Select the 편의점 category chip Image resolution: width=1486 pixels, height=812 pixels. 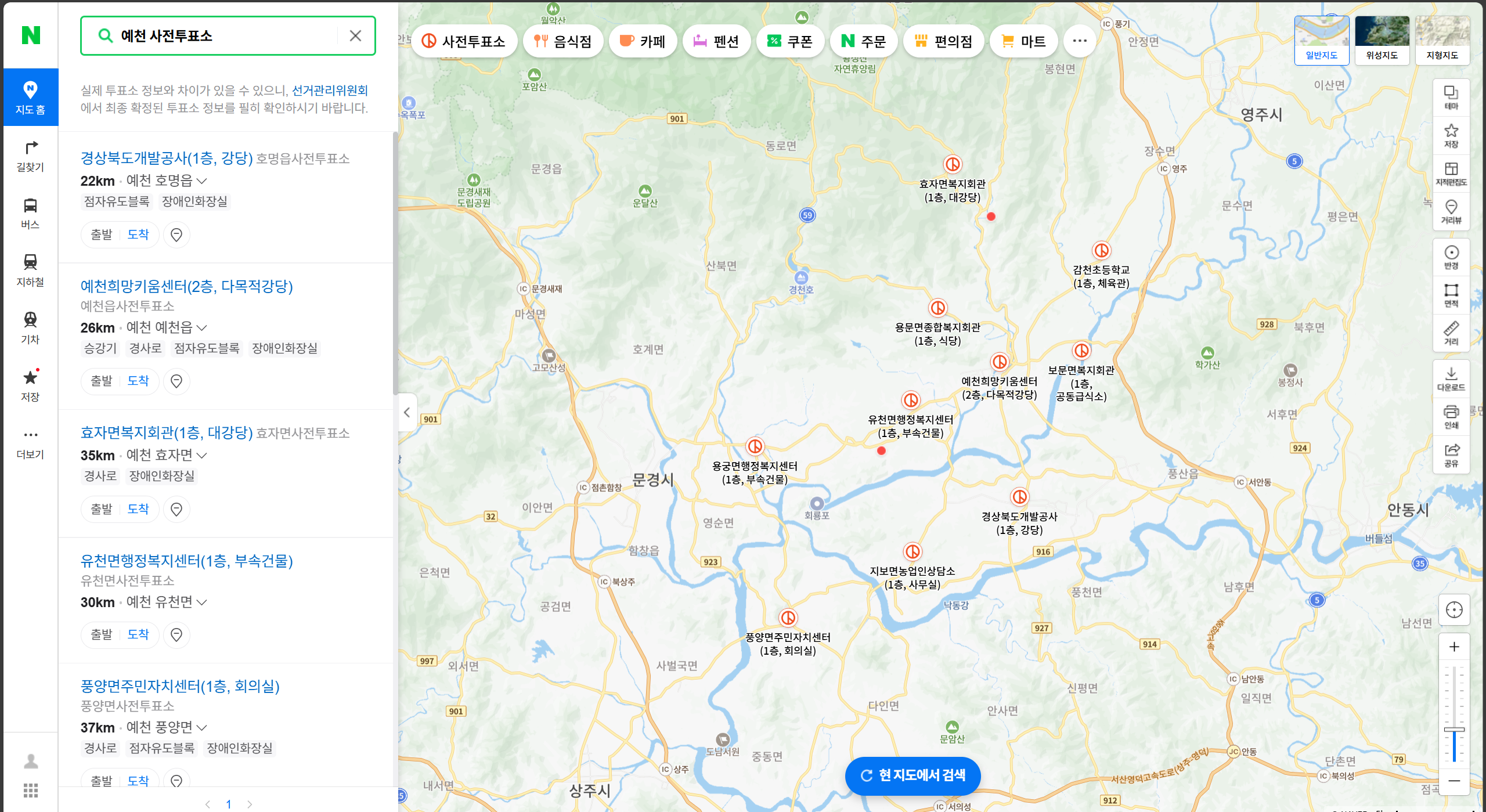(x=943, y=41)
